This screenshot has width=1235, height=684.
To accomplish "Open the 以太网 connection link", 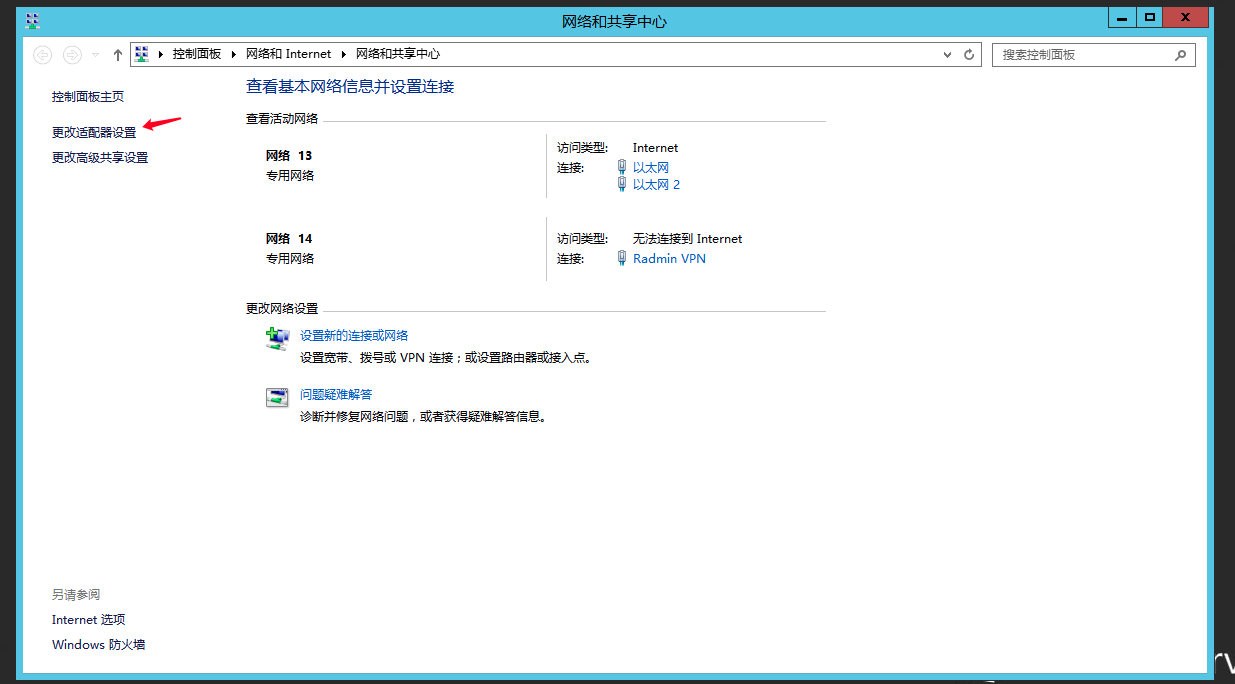I will pos(651,167).
